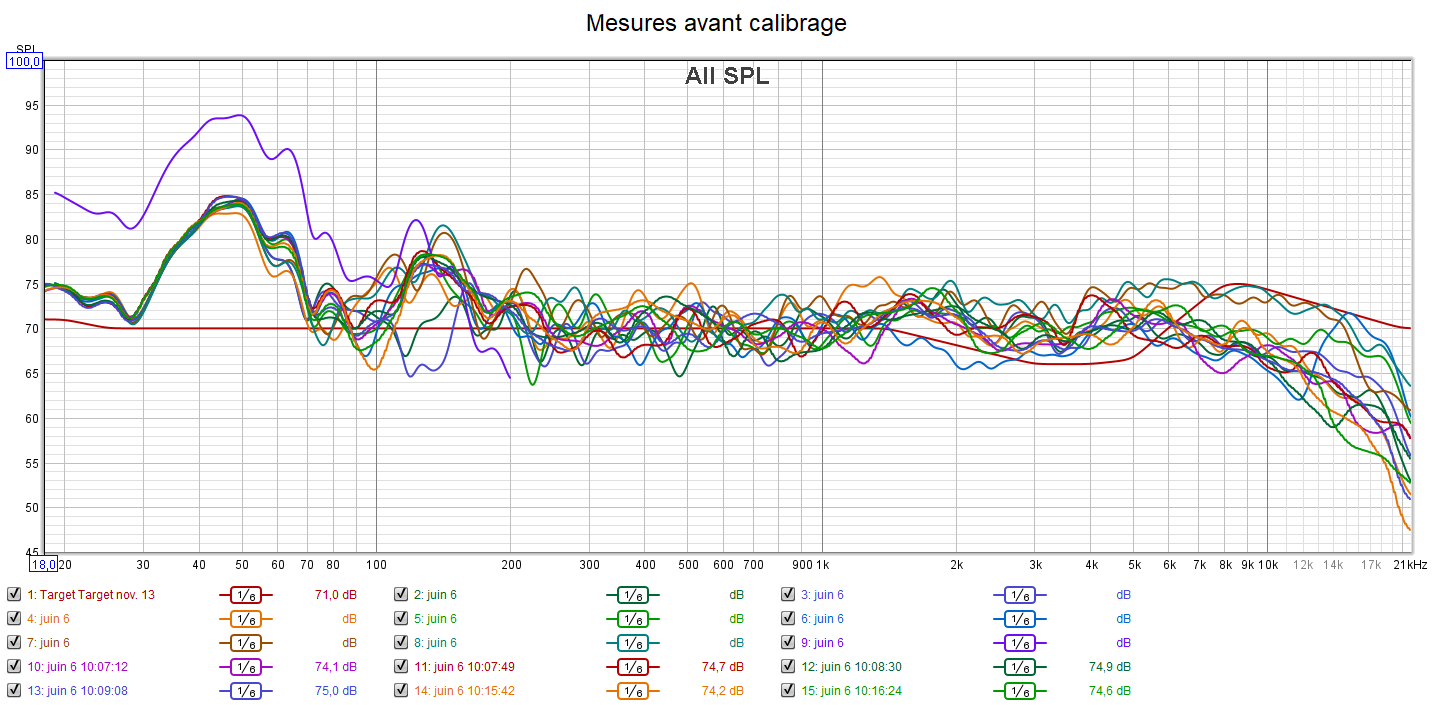Screen dimensions: 1433x705
Task: Toggle the checkbox for trace 8 juin 6
Action: click(400, 643)
